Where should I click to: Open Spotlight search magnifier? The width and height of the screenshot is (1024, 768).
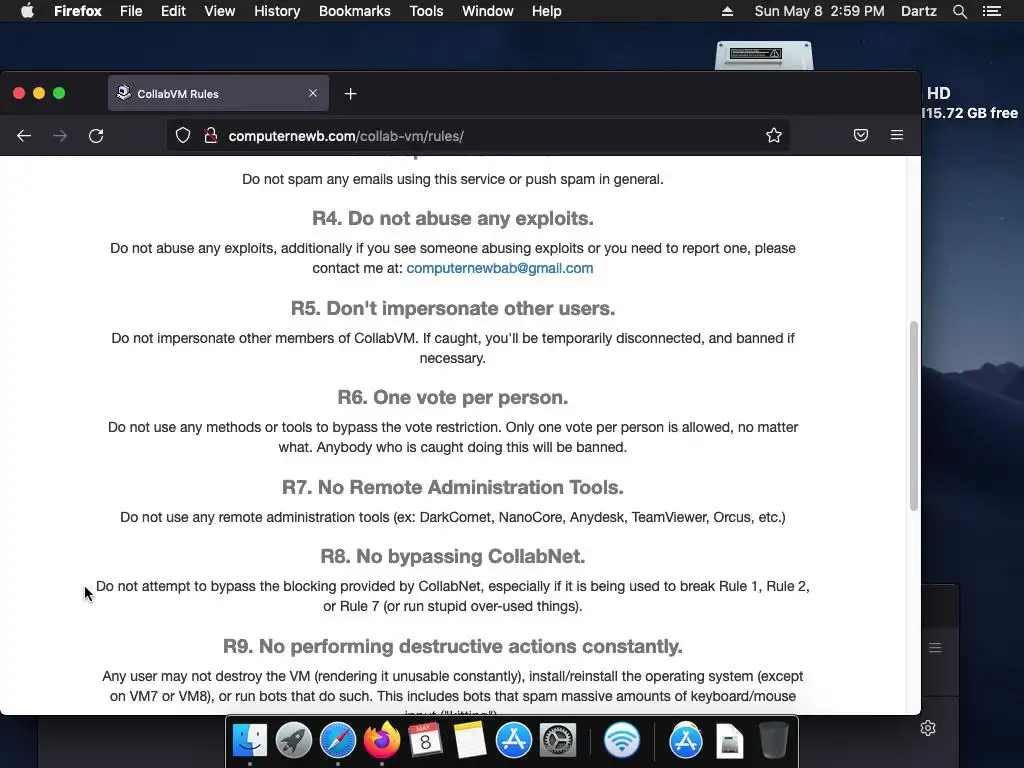(x=960, y=11)
